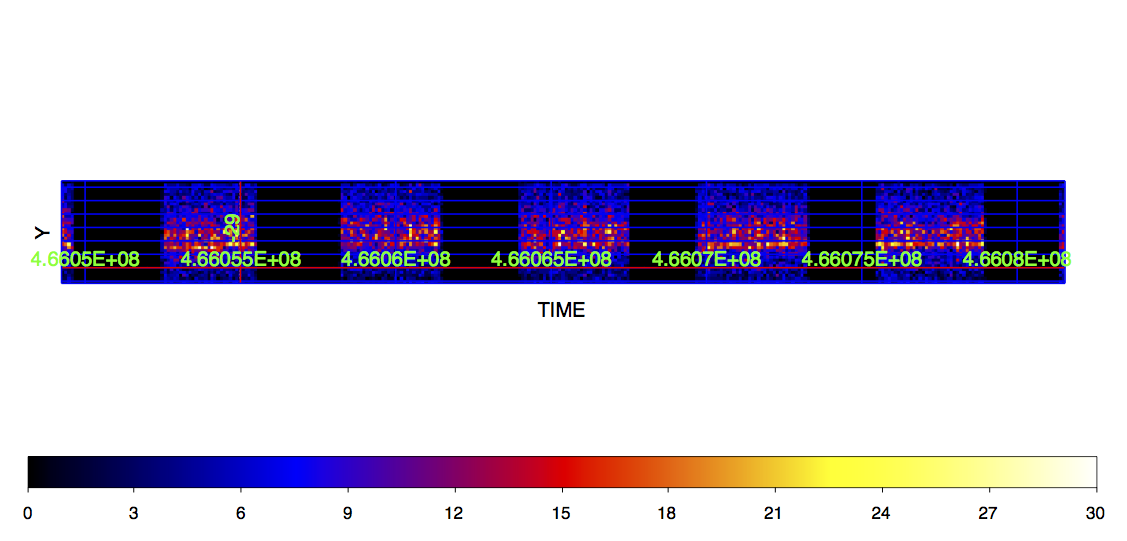Click the black end of the colorbar
Image resolution: width=1127 pixels, height=541 pixels.
(40, 471)
